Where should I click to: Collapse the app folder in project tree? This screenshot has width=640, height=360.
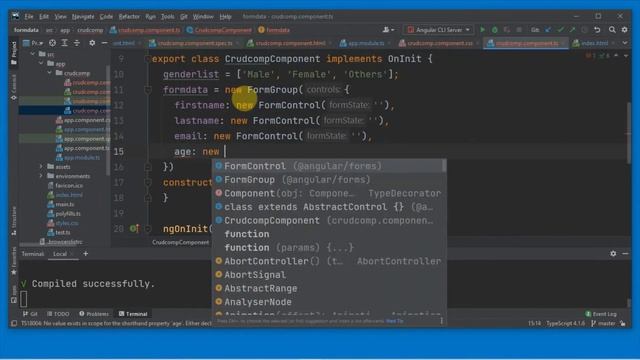(x=41, y=64)
